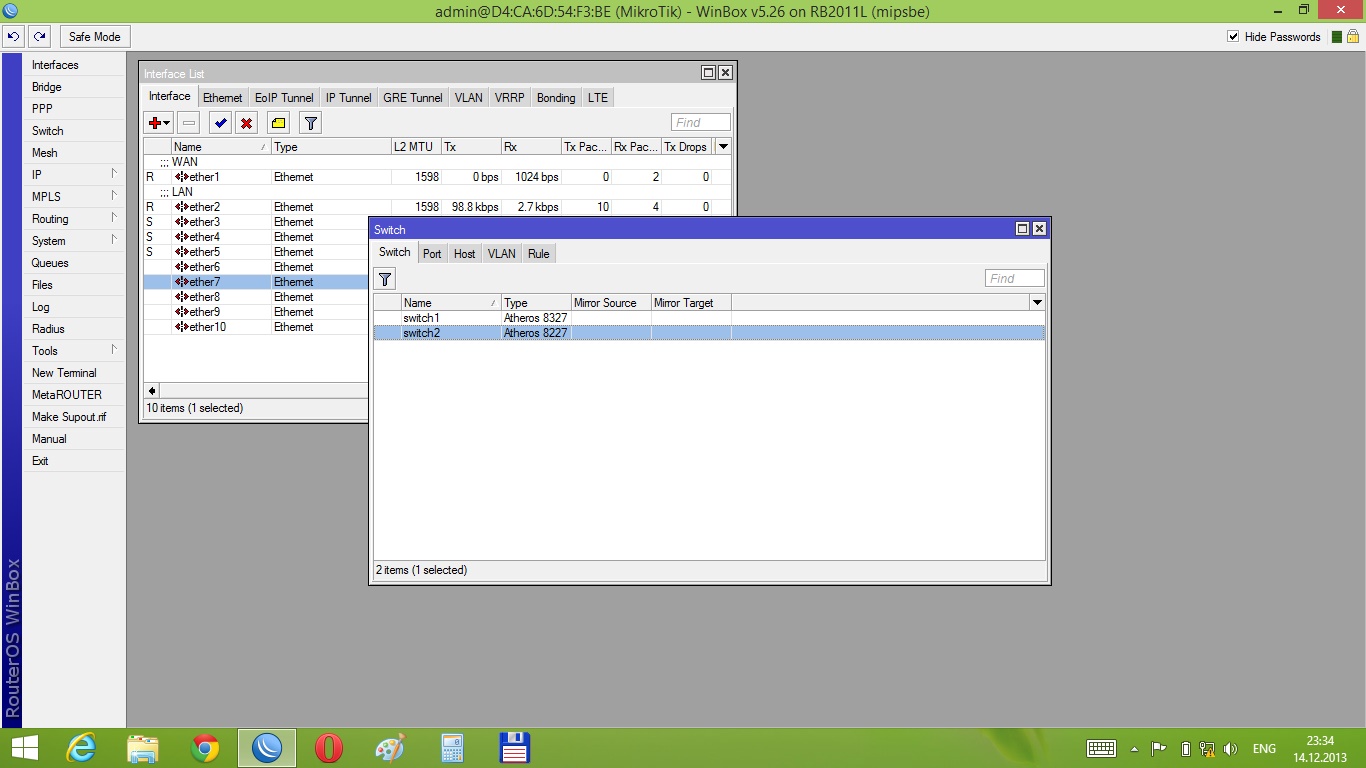This screenshot has width=1366, height=768.
Task: Open the EoIP Tunnel tab
Action: point(283,98)
